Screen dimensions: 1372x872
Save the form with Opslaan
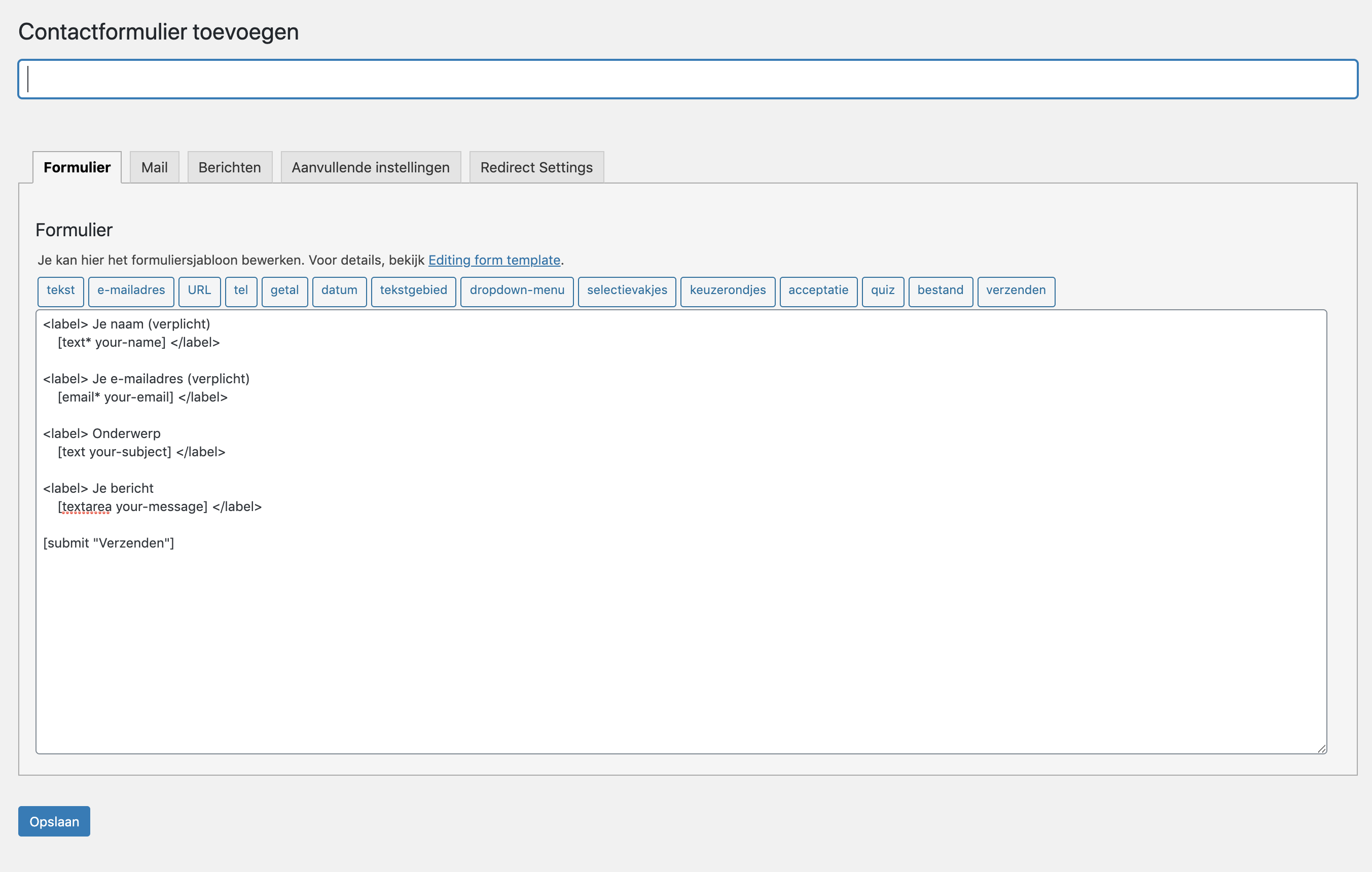[x=54, y=821]
